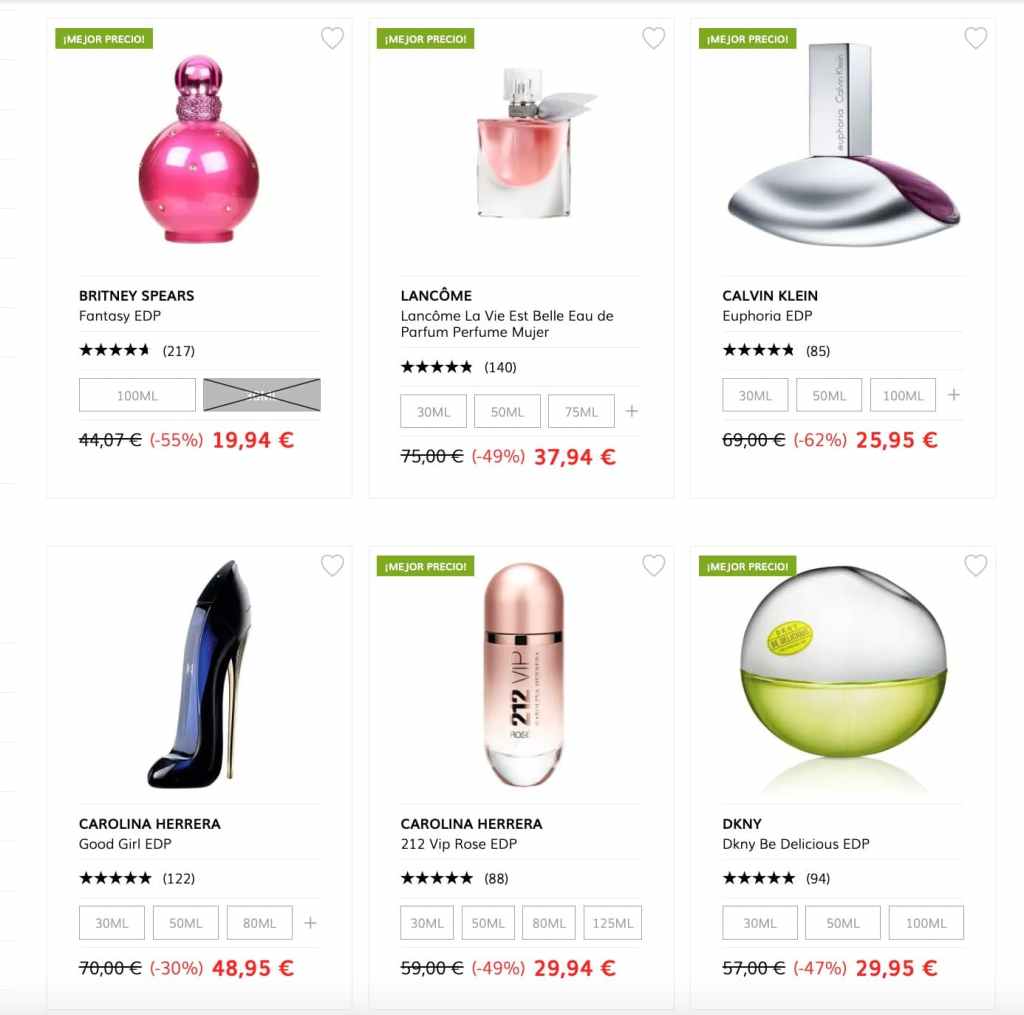Open Fantasy EDP product title link

120,316
